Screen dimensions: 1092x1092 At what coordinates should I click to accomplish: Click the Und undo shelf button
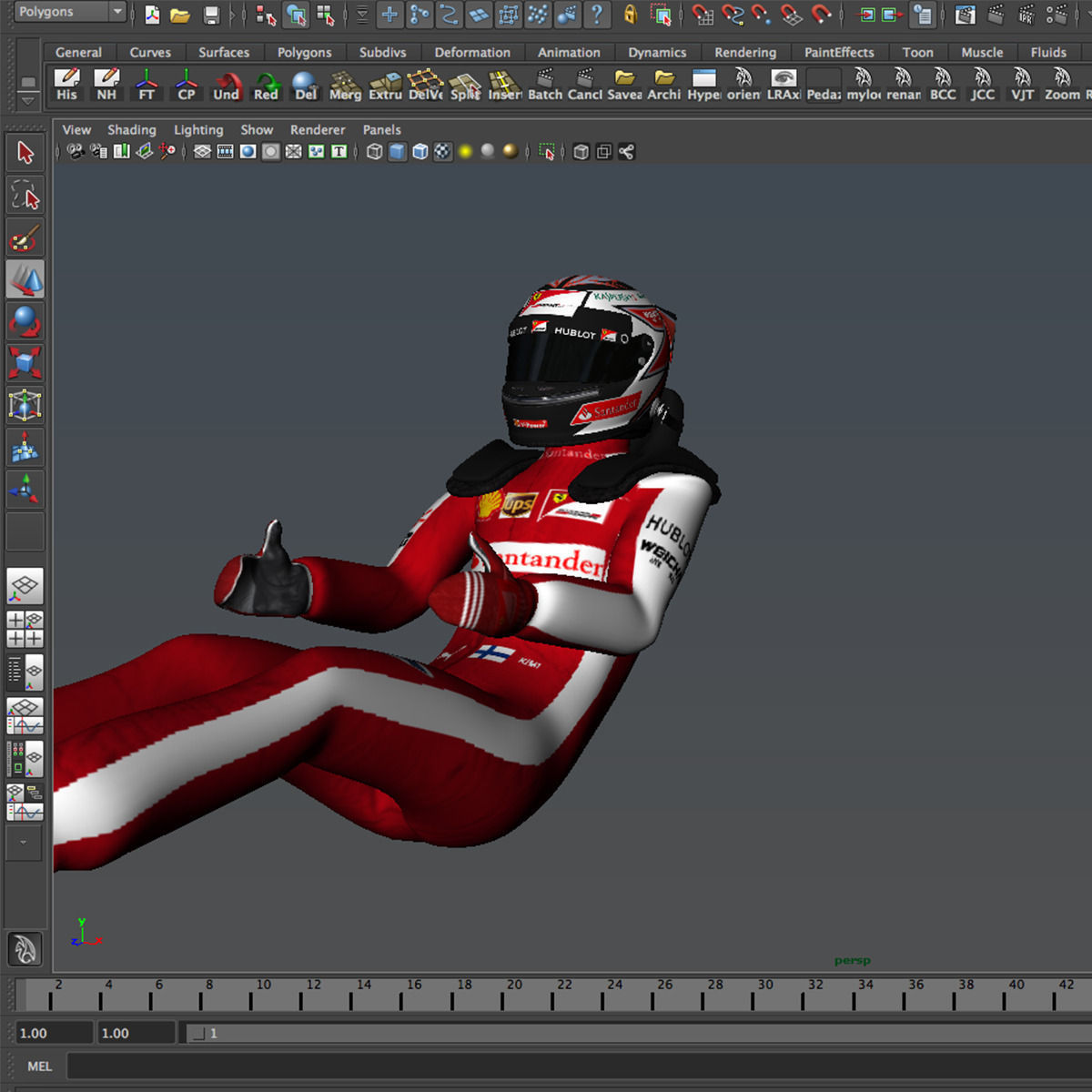pyautogui.click(x=226, y=85)
